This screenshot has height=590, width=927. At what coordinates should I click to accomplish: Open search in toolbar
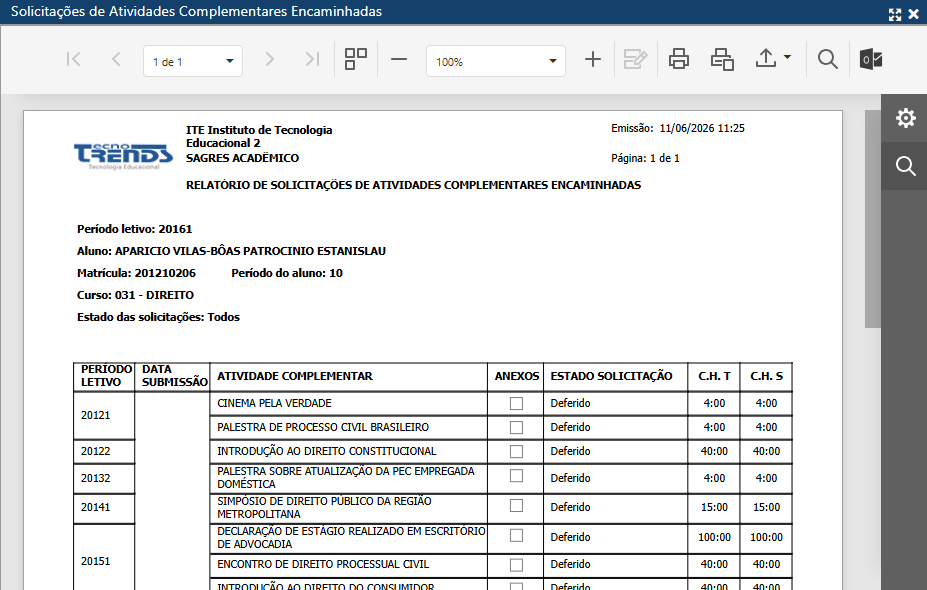(x=828, y=59)
